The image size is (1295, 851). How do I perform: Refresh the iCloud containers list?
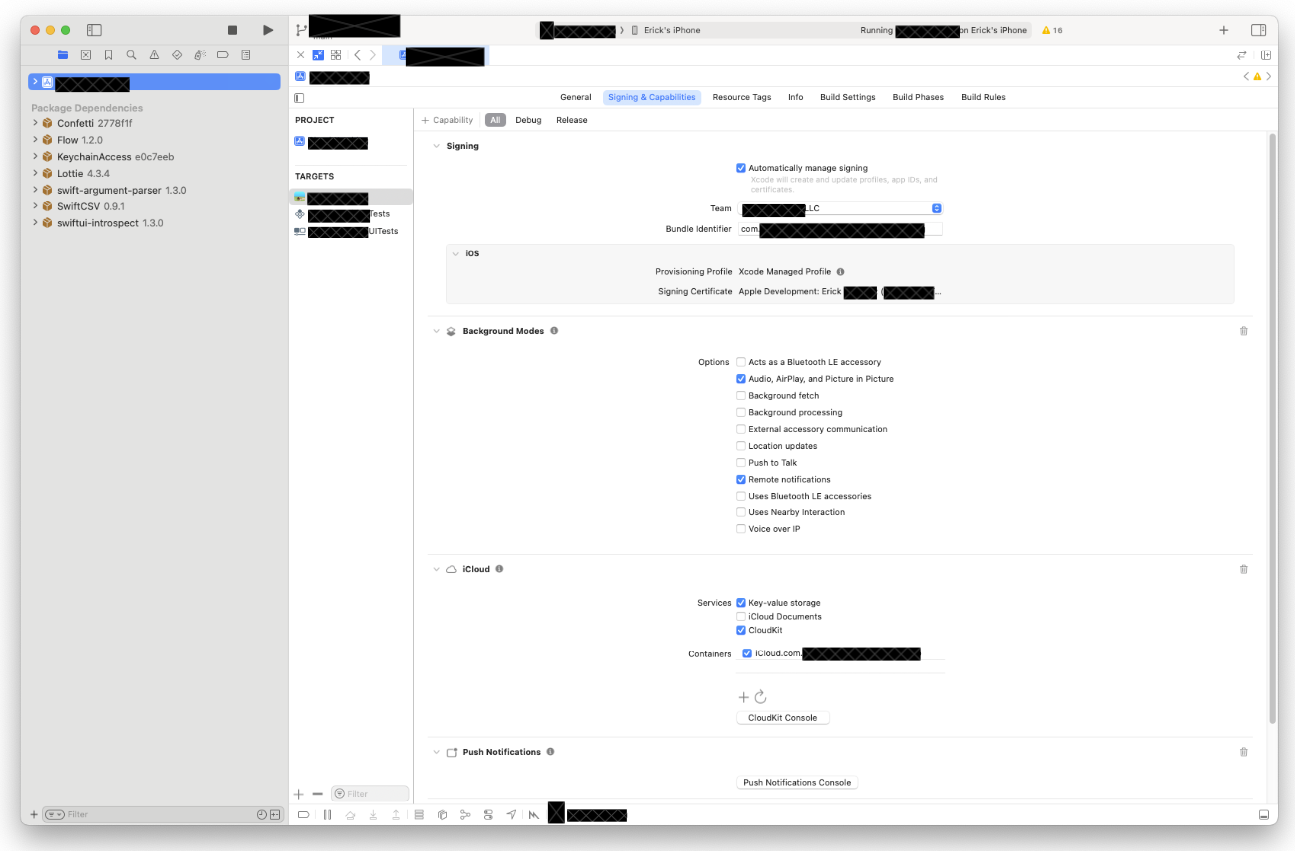[x=760, y=697]
